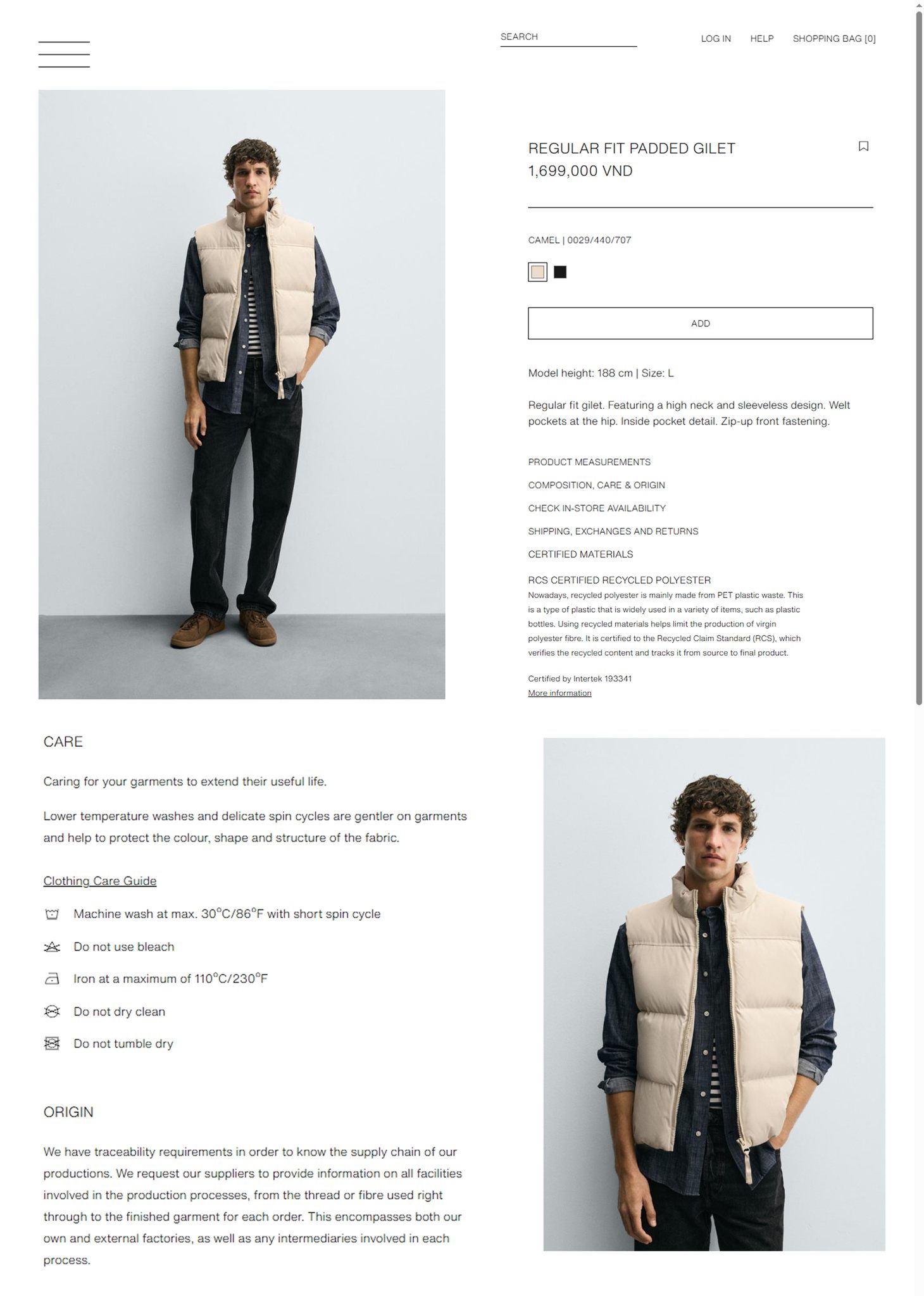The height and width of the screenshot is (1296, 924).
Task: Open Check In-Store Availability
Action: (597, 508)
